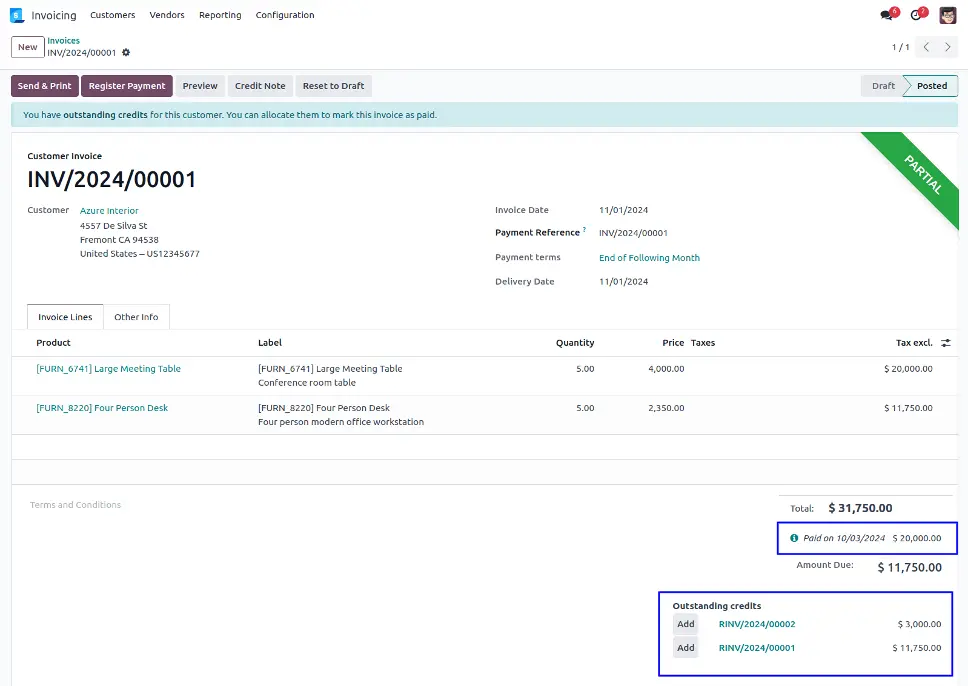Viewport: 968px width, 686px height.
Task: Open the Reporting menu
Action: 220,15
